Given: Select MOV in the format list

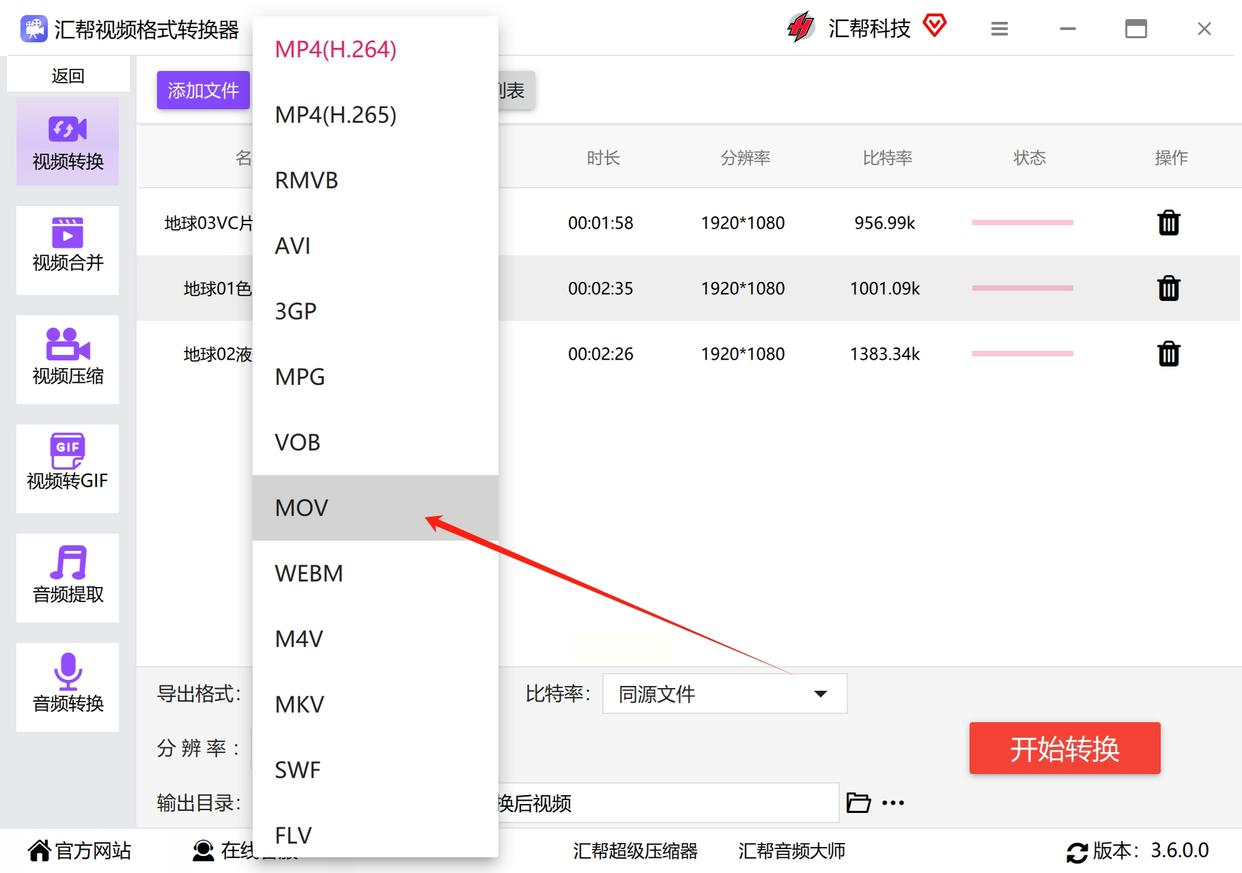Looking at the screenshot, I should (375, 508).
